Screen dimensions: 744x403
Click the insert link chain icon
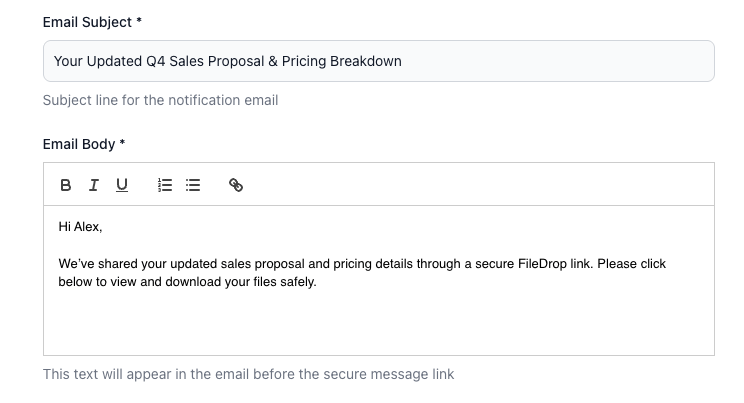pos(236,185)
